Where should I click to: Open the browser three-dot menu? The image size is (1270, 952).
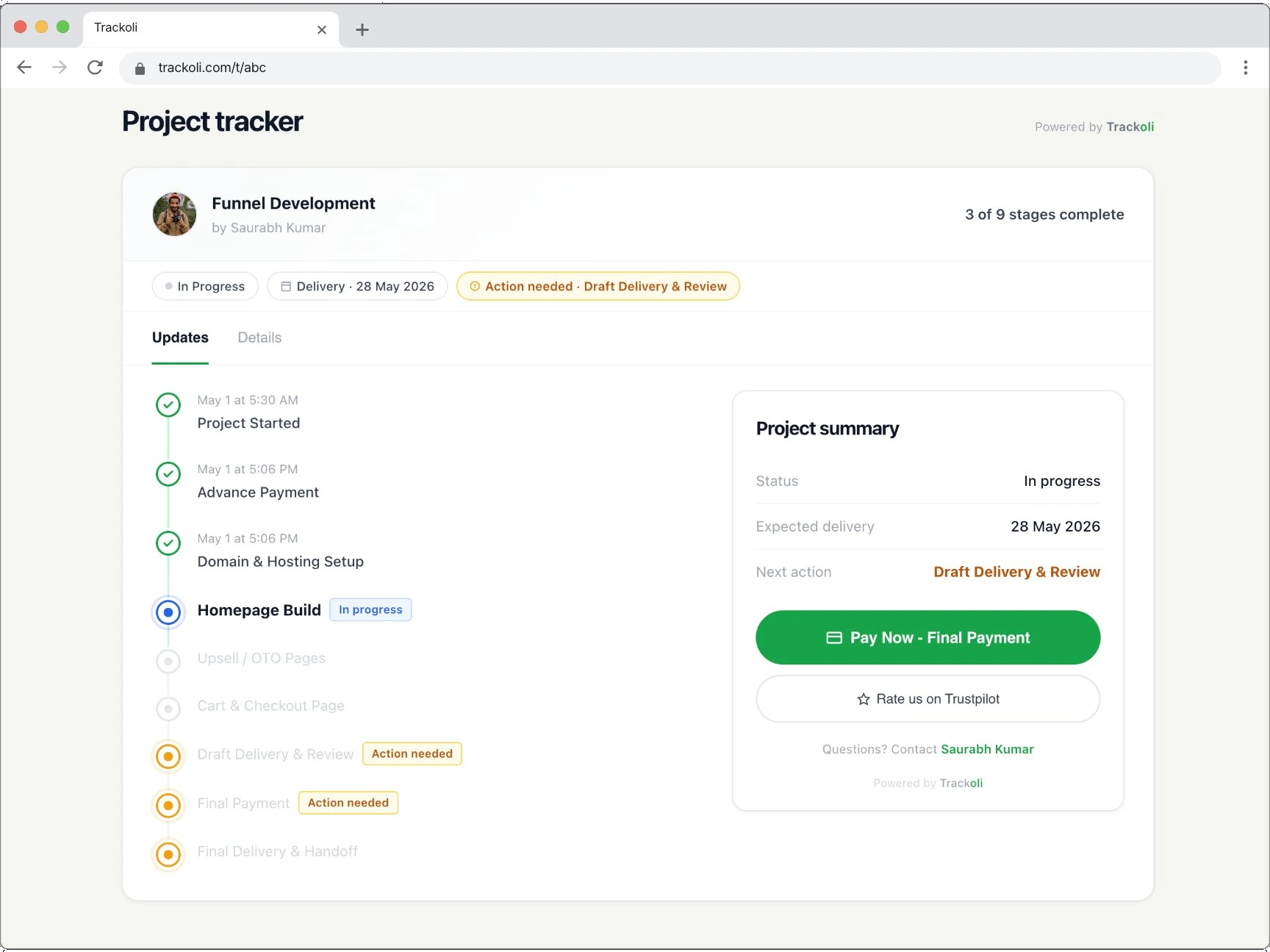point(1245,68)
